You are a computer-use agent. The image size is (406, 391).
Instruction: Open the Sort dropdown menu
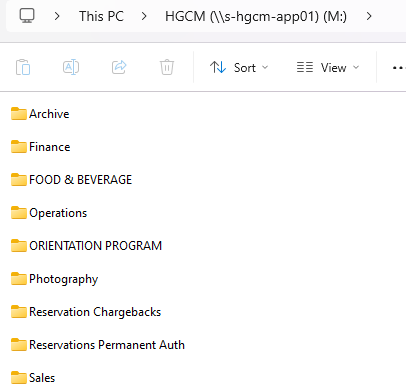pyautogui.click(x=239, y=68)
